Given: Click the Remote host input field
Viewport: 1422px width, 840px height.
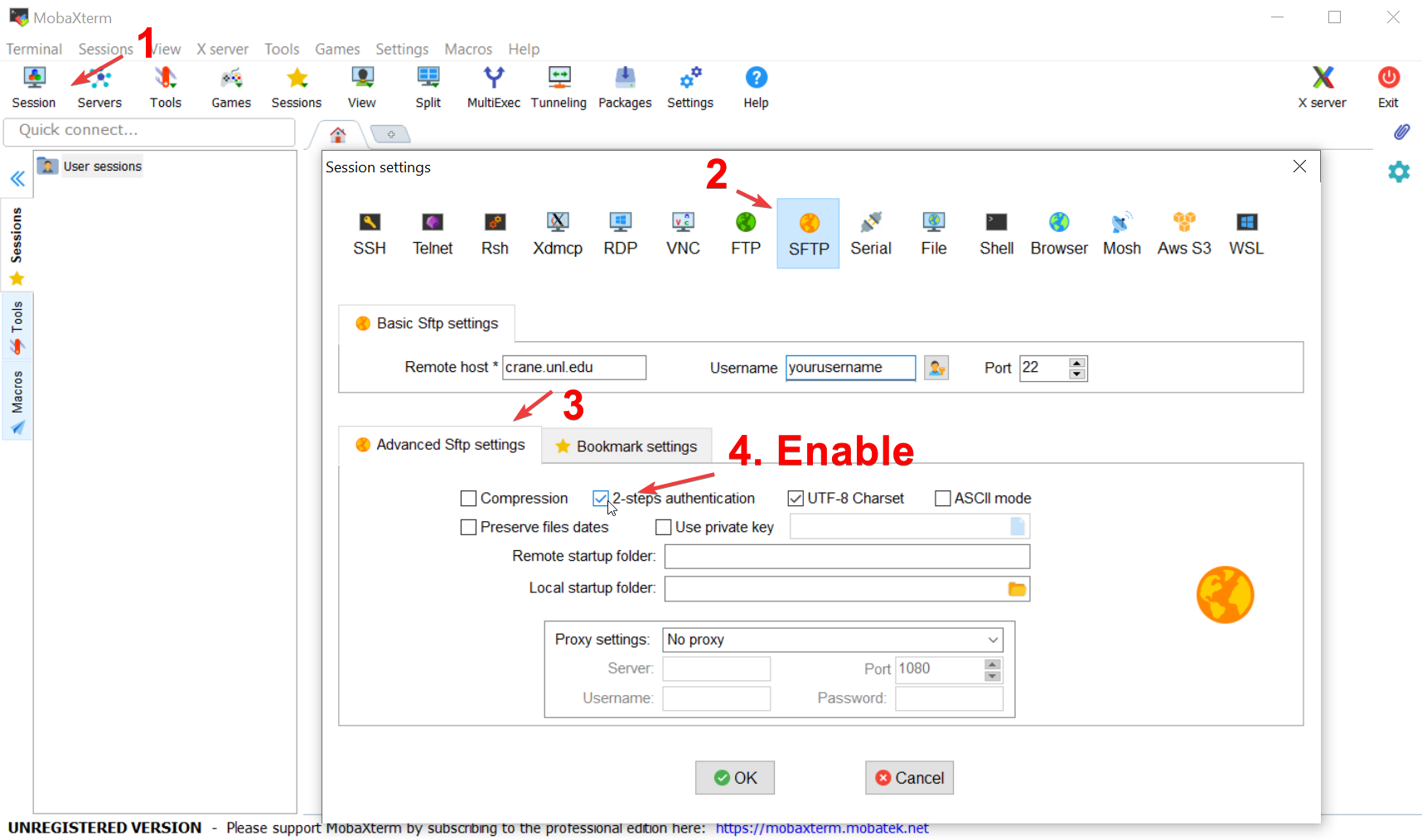Looking at the screenshot, I should click(573, 368).
